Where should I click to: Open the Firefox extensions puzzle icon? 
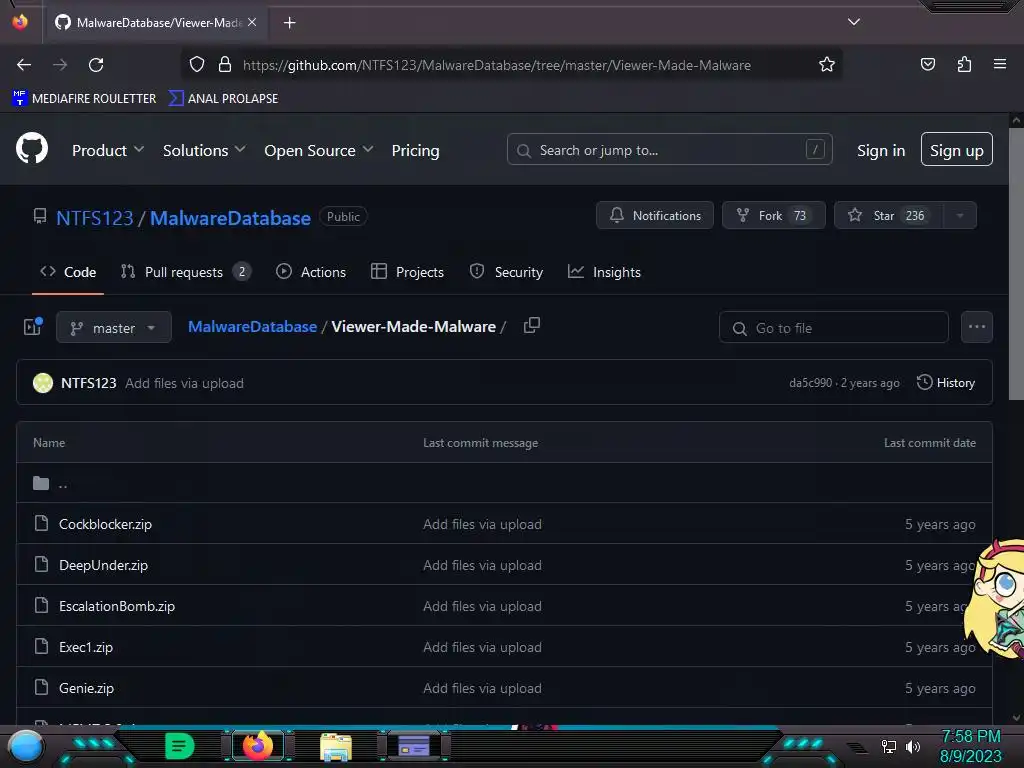click(x=964, y=64)
